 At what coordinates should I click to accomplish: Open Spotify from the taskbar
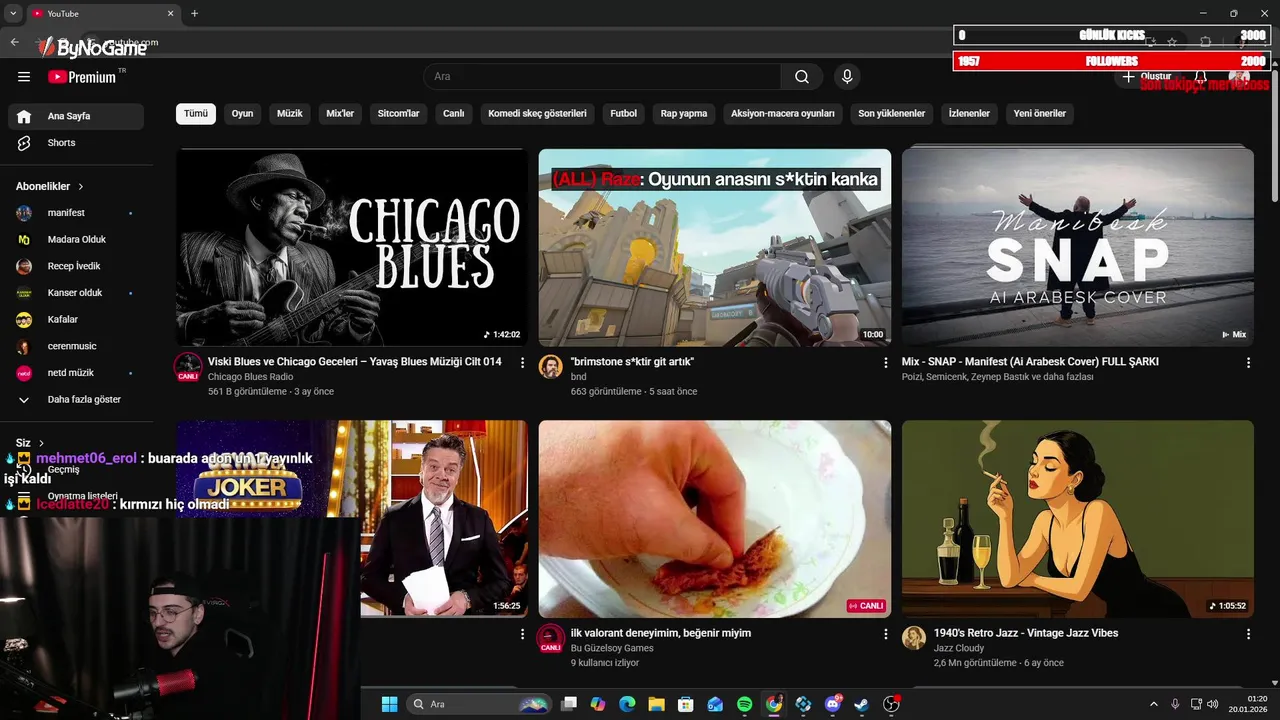point(744,704)
